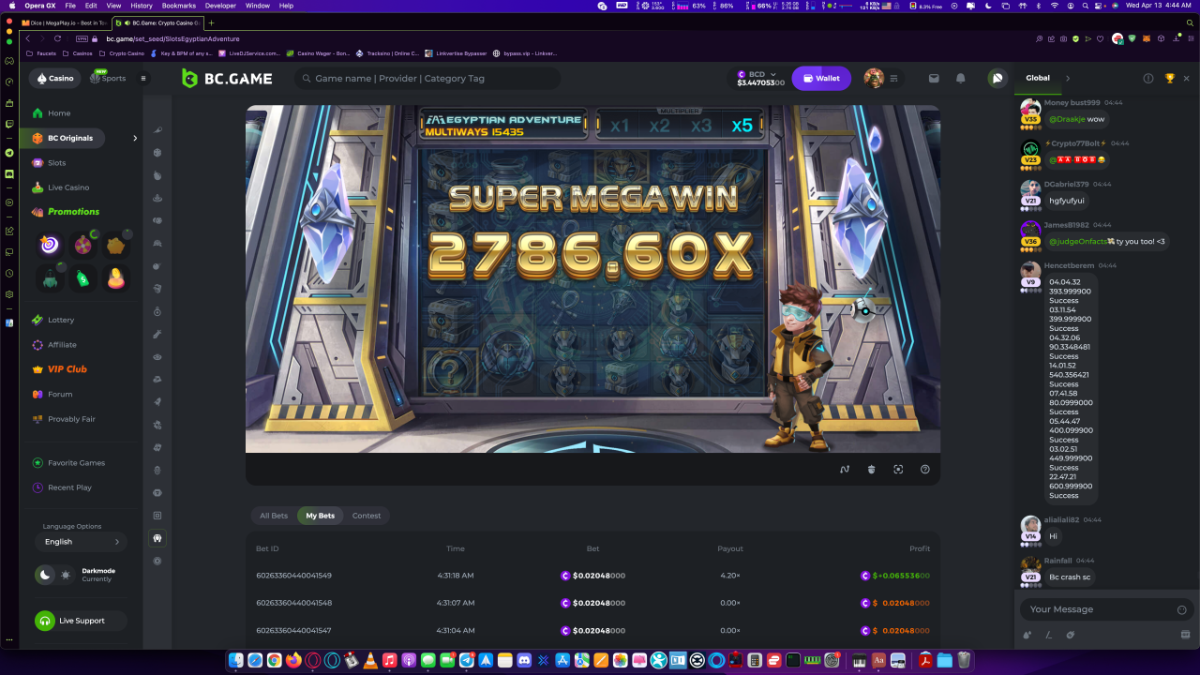Open the notifications bell icon
Viewport: 1200px width, 675px height.
[x=960, y=78]
